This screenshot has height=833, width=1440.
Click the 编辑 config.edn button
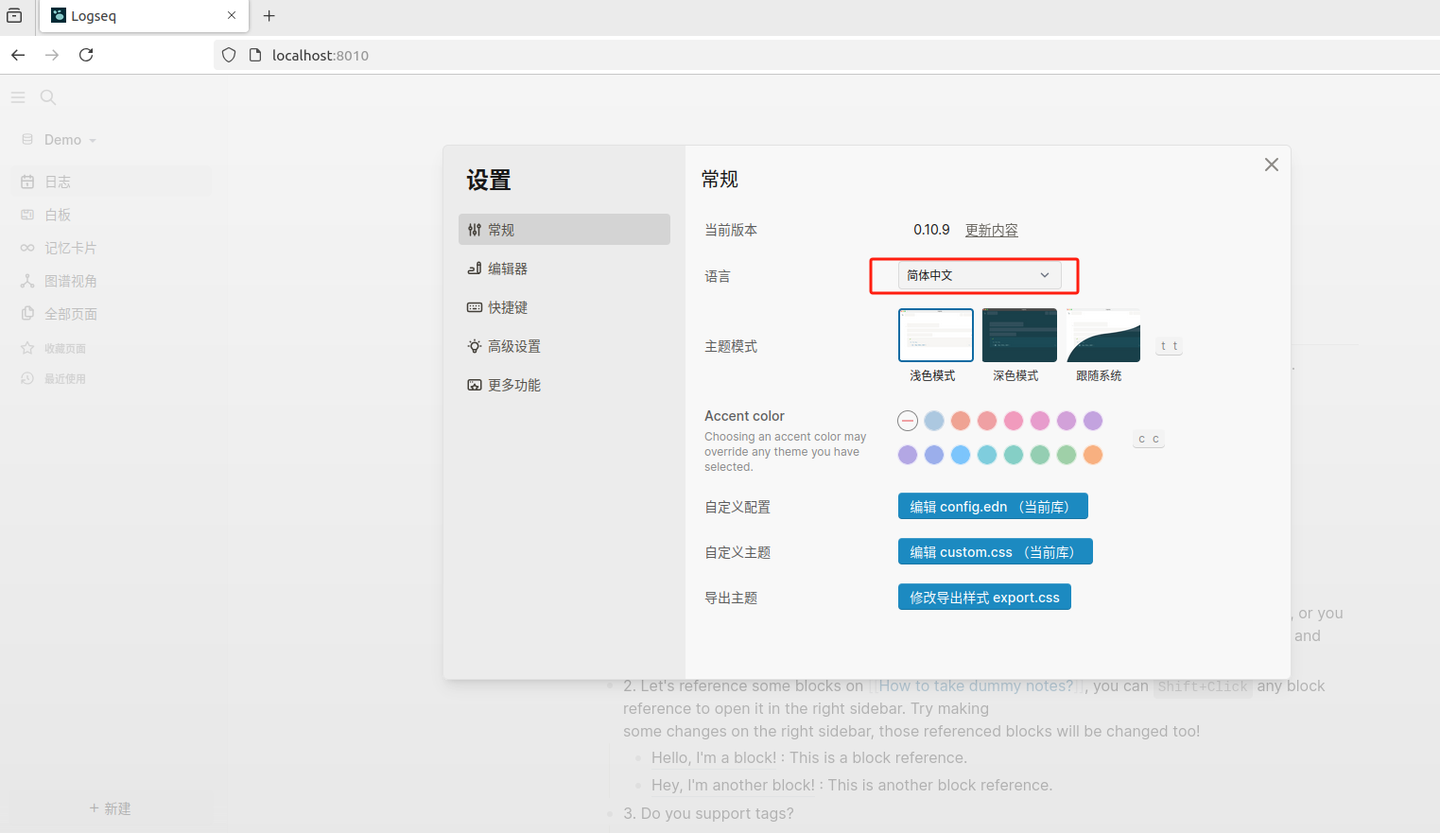click(x=992, y=506)
